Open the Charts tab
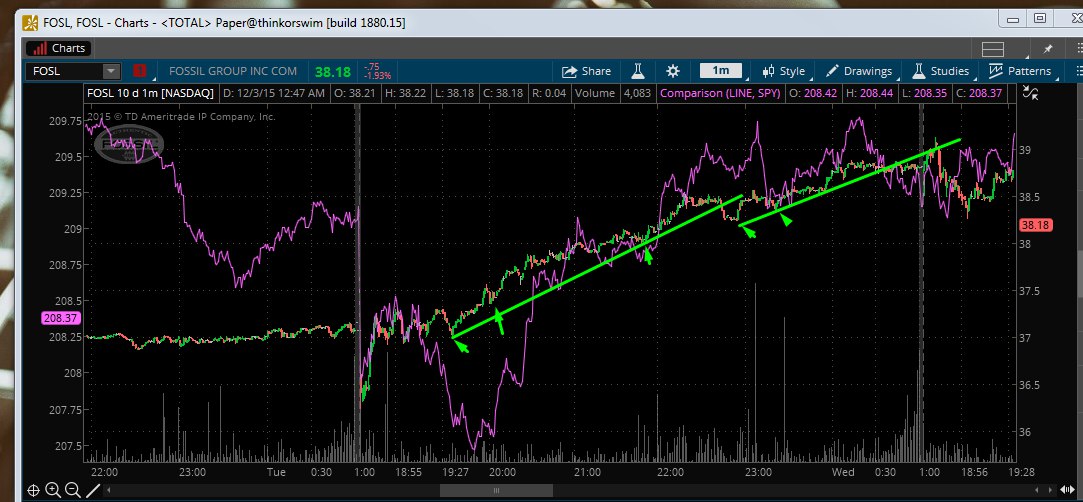1083x502 pixels. click(59, 48)
